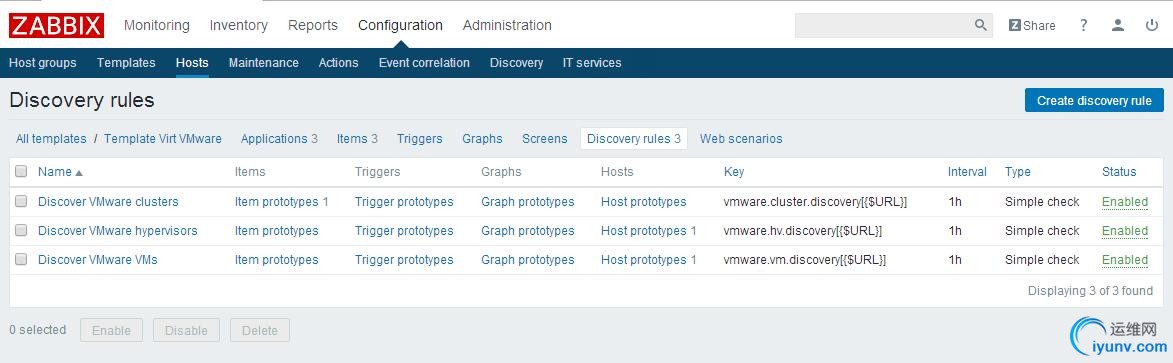Viewport: 1173px width, 363px height.
Task: Check the Discover VMware hypervisors row checkbox
Action: click(x=21, y=231)
